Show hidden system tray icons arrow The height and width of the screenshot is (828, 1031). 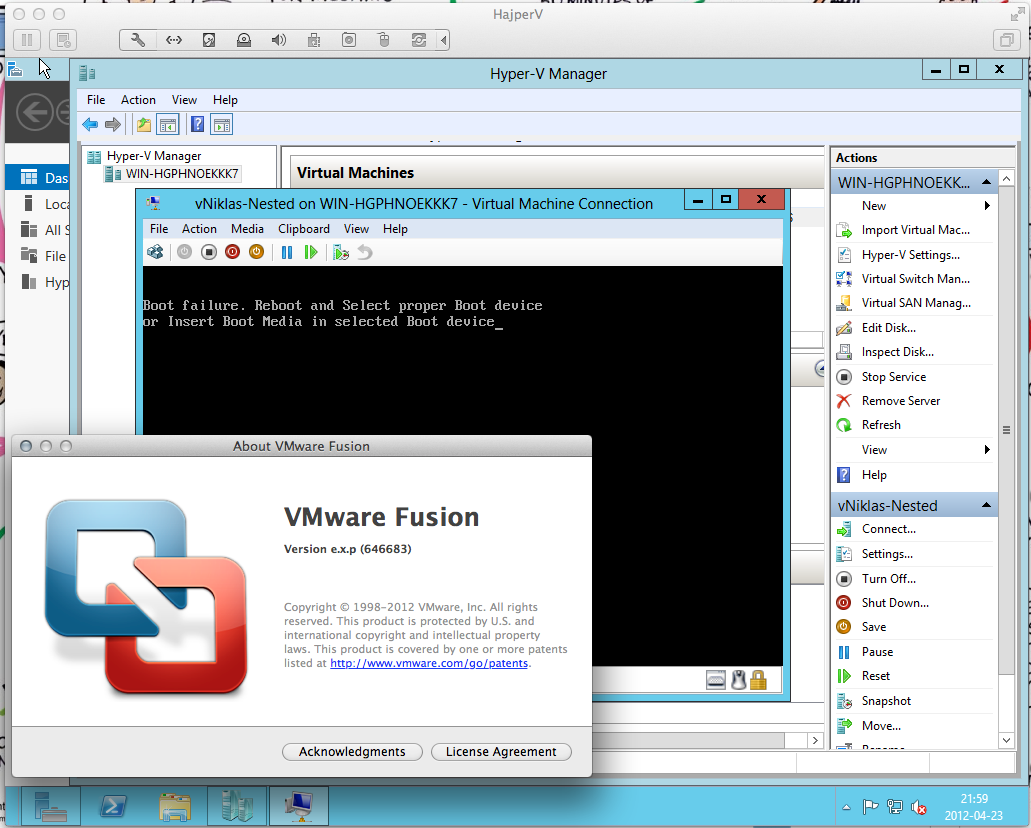click(846, 807)
